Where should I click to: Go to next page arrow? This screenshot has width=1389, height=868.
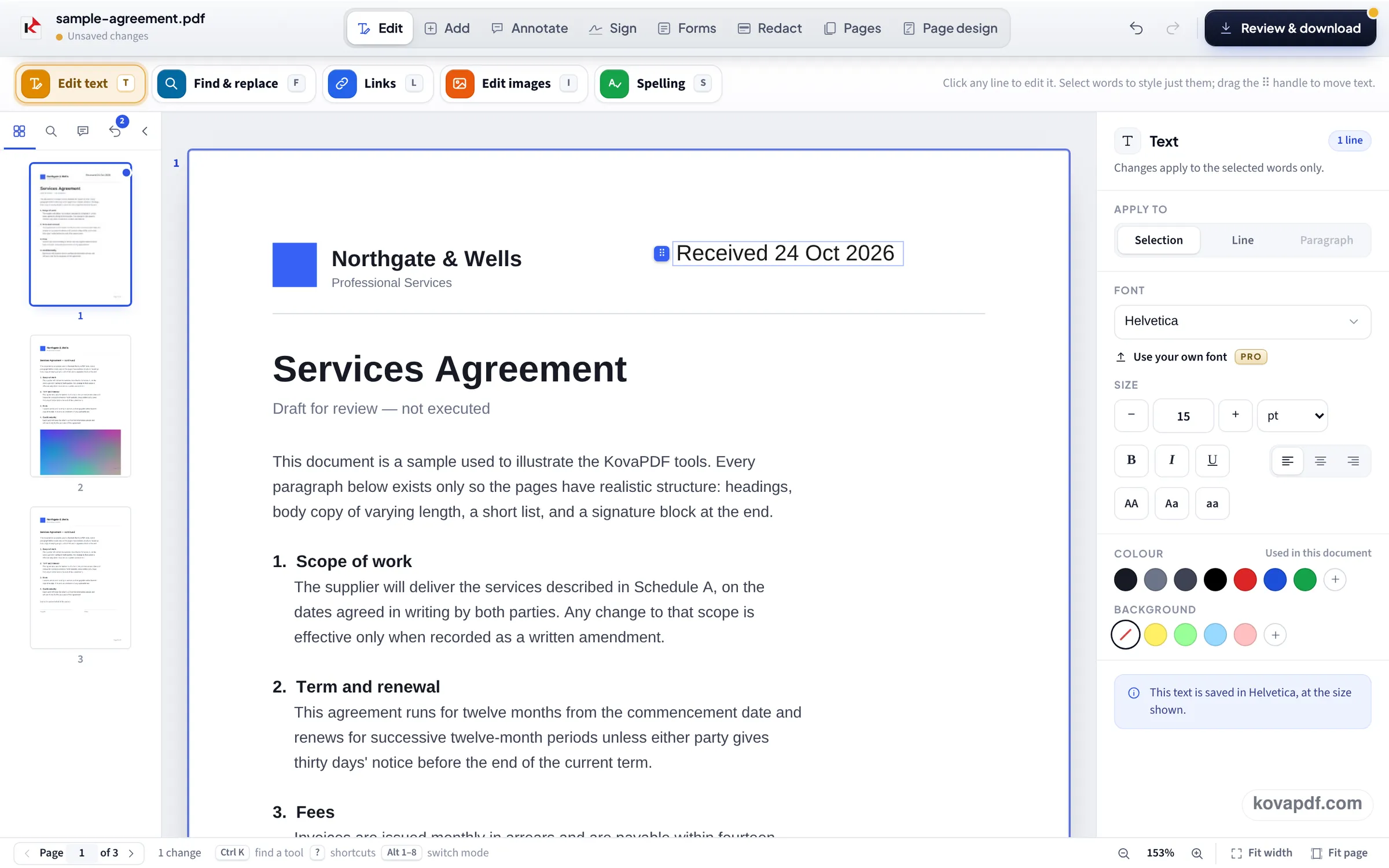coord(131,853)
